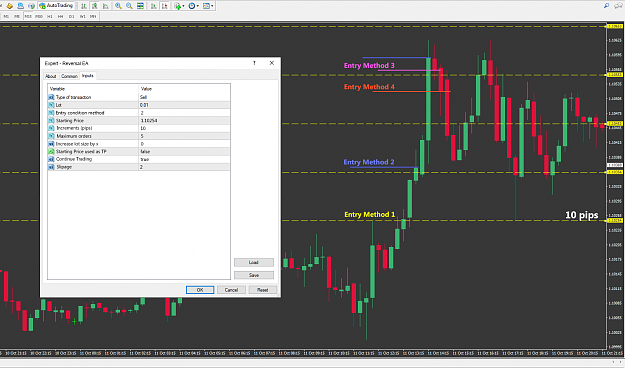This screenshot has height=368, width=625.
Task: Change the Continue Trading true value
Action: point(184,159)
